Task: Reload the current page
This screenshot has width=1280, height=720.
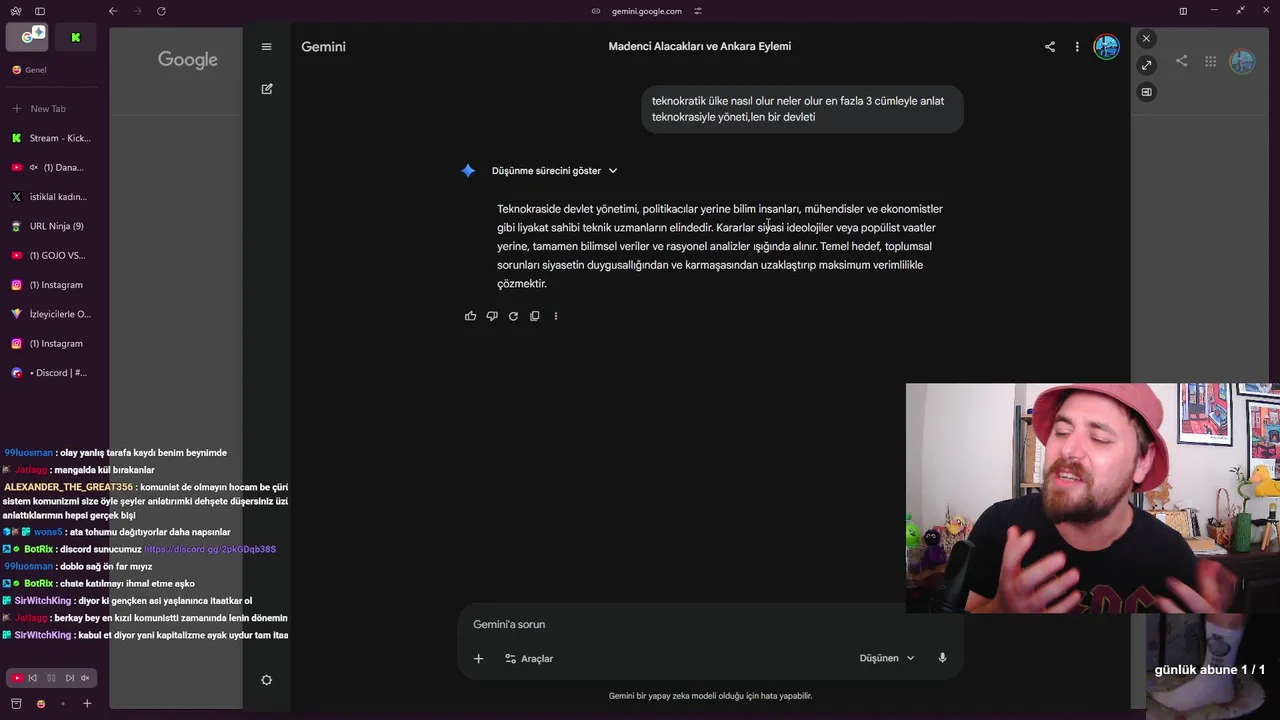Action: (x=161, y=11)
